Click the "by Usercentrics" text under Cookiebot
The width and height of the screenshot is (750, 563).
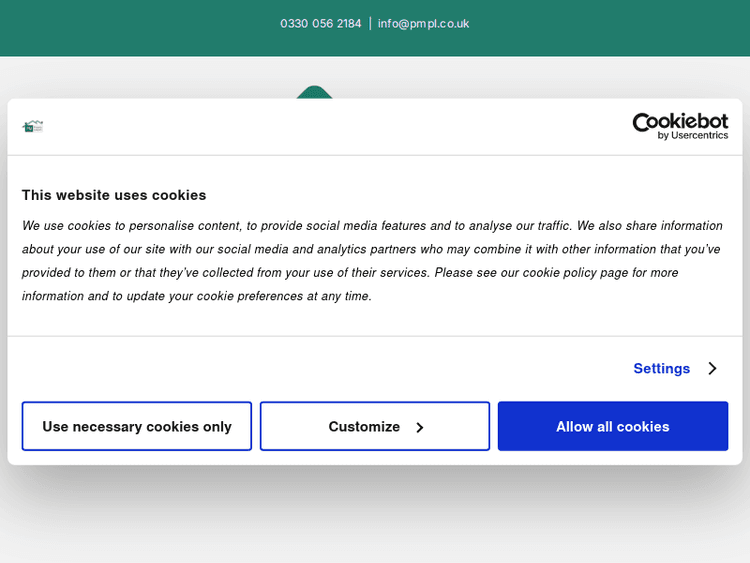[693, 136]
